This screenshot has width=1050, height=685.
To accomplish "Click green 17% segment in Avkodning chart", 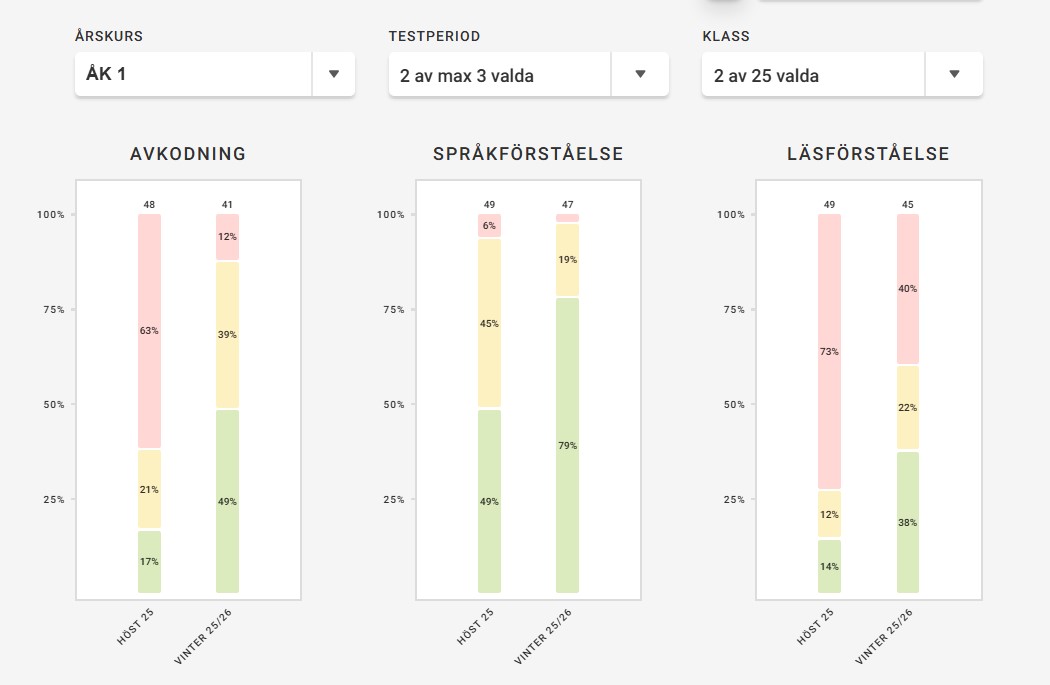I will pos(149,561).
